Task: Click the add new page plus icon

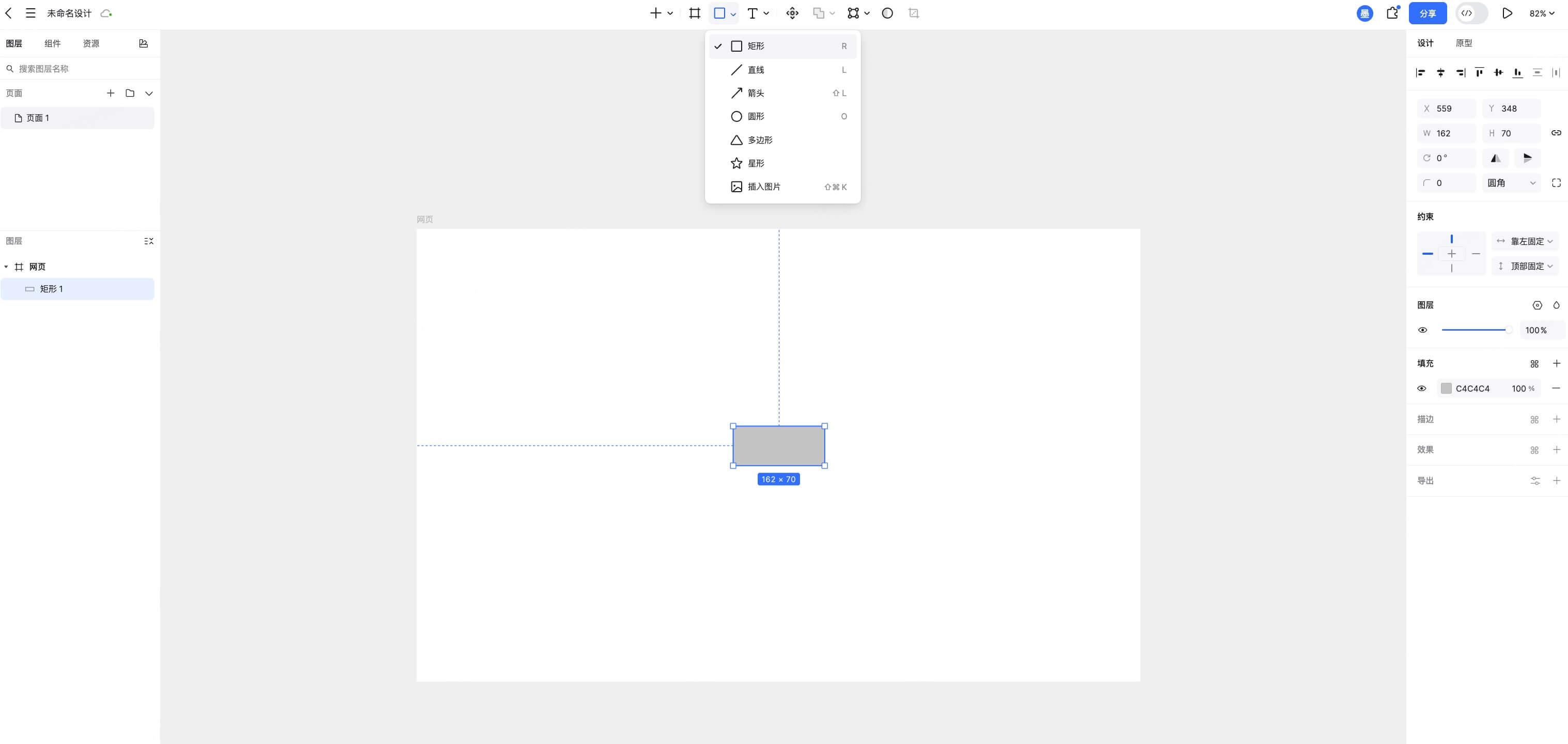Action: point(111,93)
